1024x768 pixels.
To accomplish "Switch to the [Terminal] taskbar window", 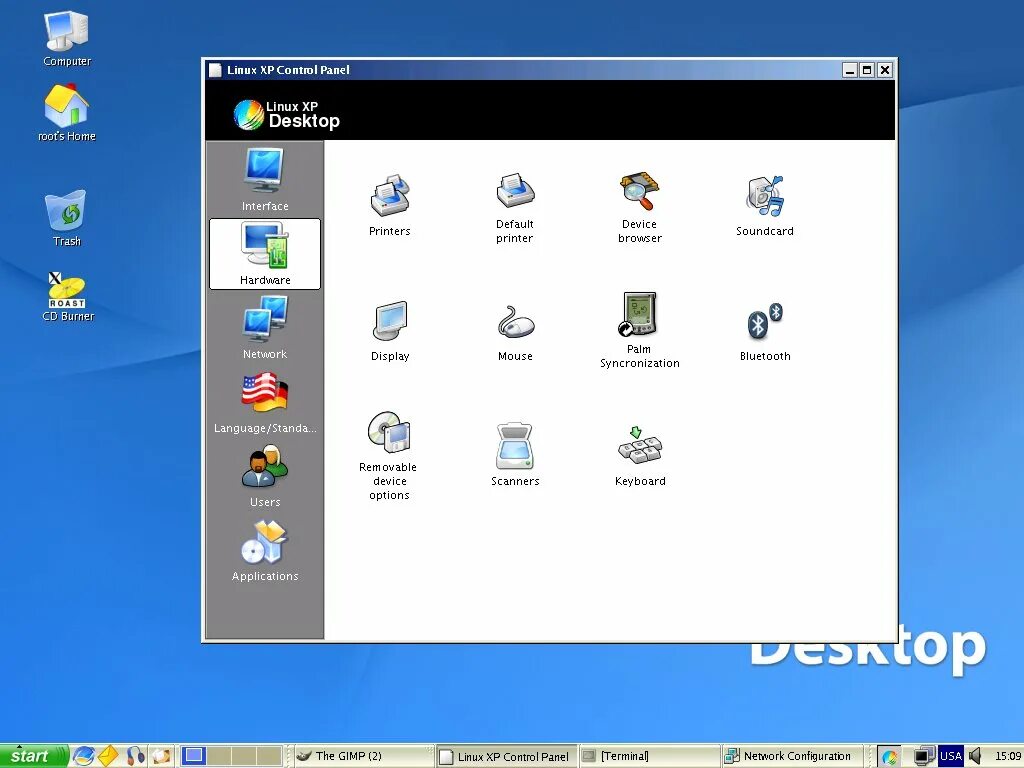I will click(648, 756).
